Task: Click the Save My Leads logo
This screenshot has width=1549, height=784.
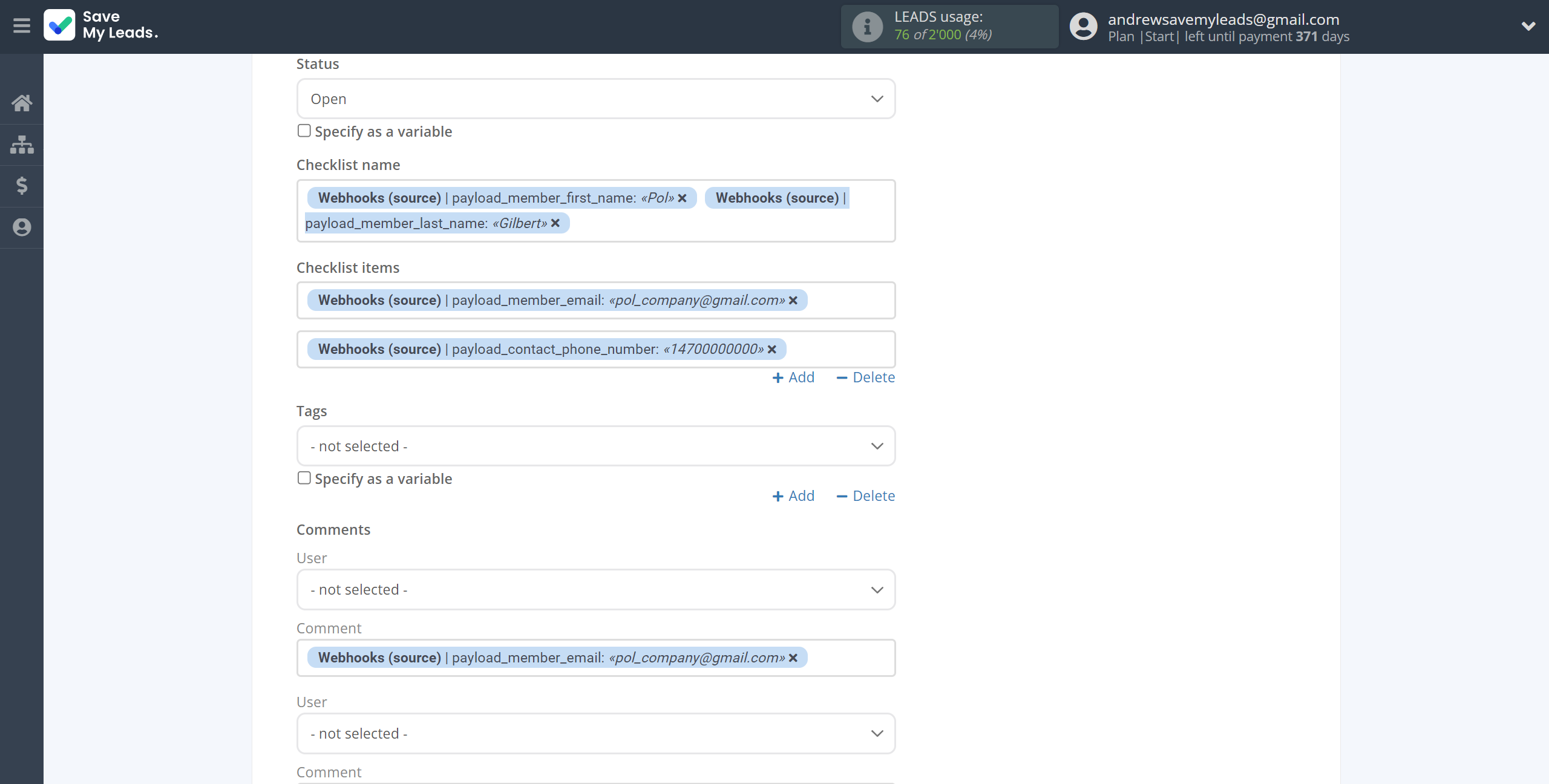Action: click(x=101, y=25)
